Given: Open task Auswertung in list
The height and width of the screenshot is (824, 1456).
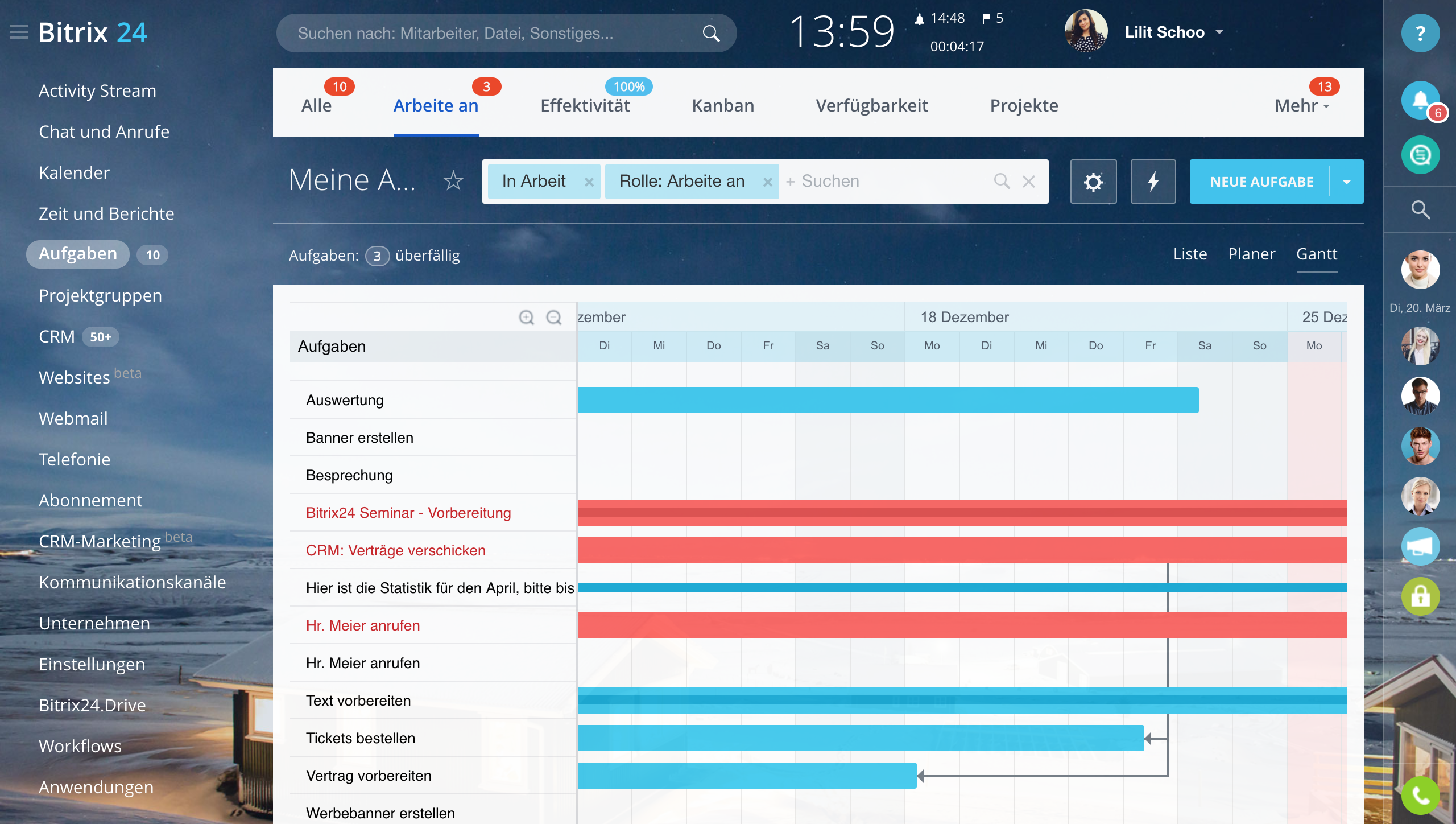Looking at the screenshot, I should click(x=345, y=400).
